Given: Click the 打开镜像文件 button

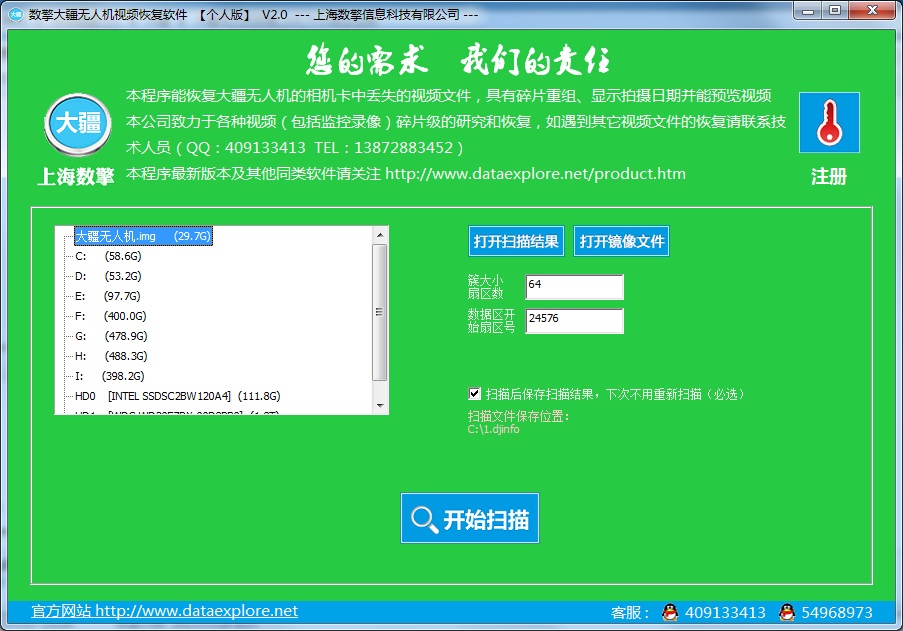Looking at the screenshot, I should coord(621,241).
